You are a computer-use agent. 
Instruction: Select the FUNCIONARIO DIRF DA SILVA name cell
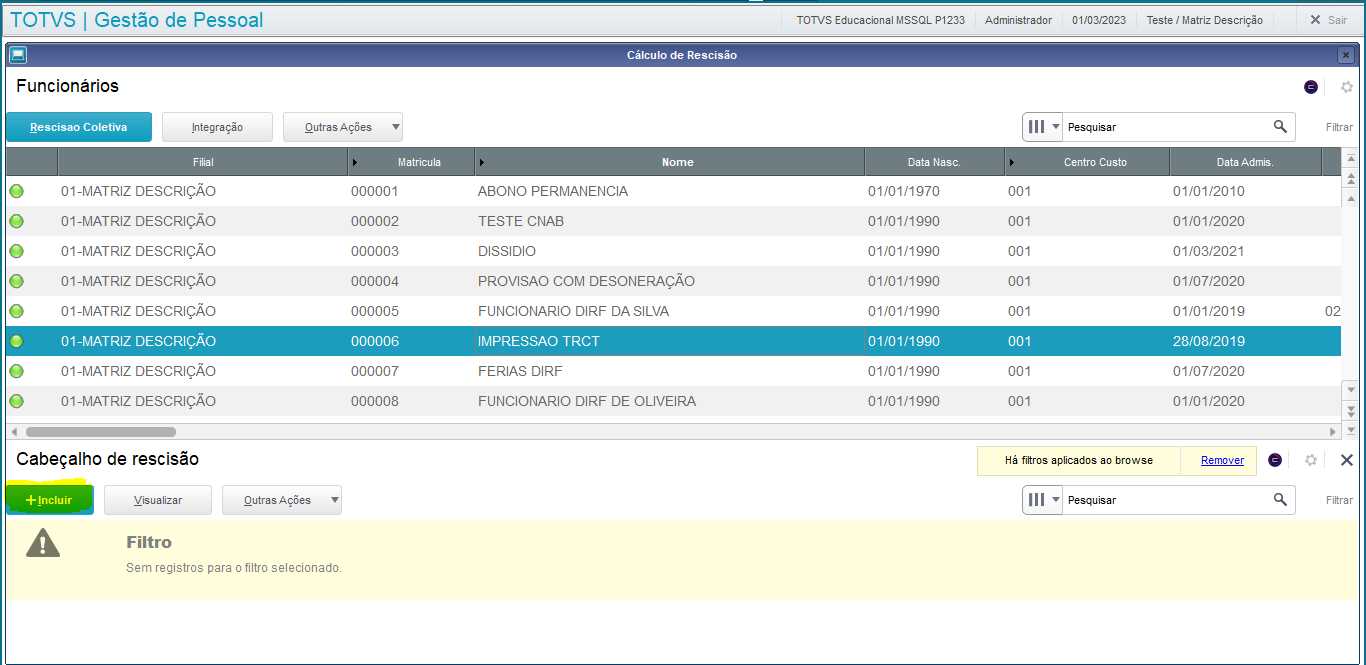tap(669, 311)
